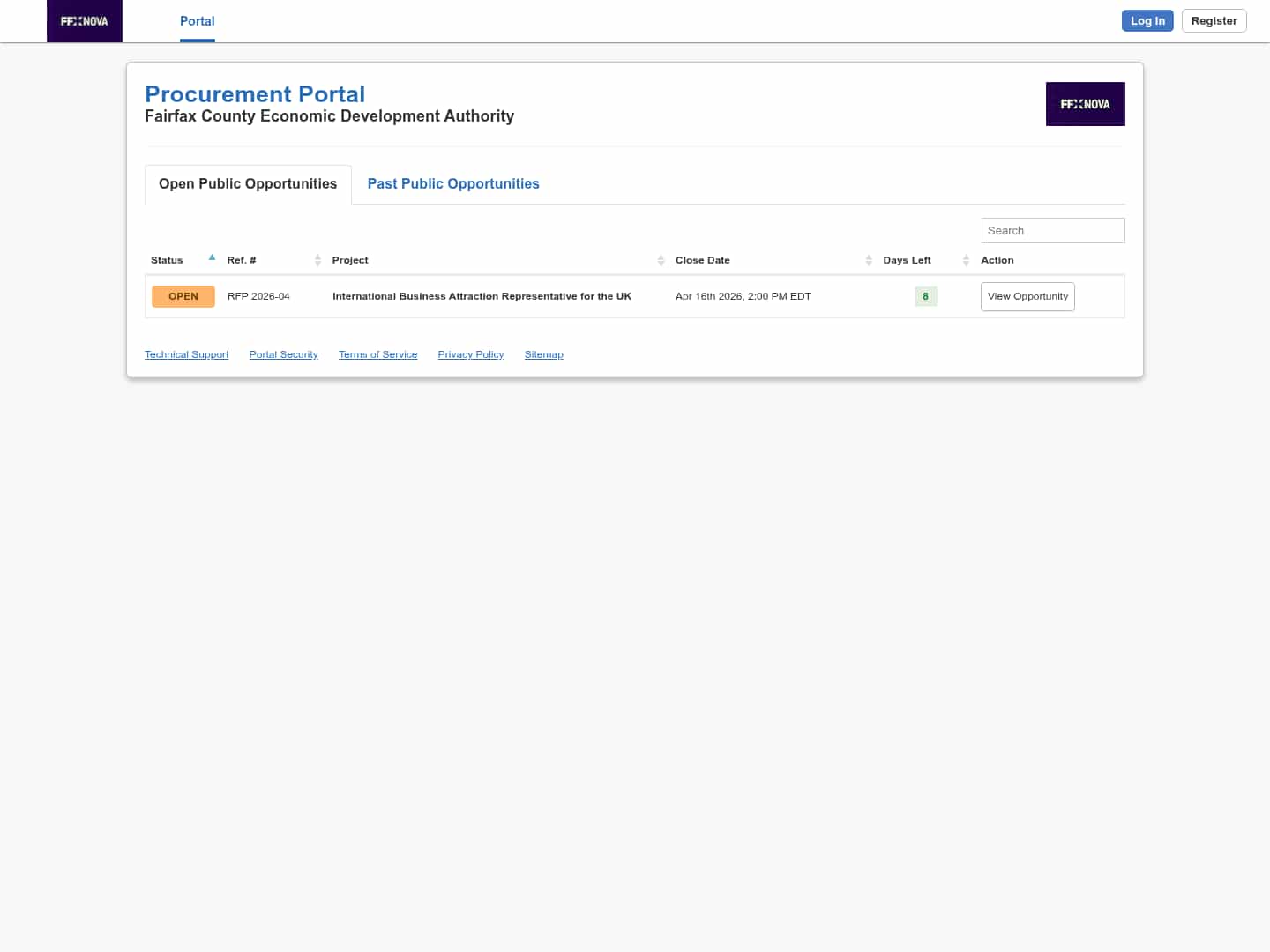The height and width of the screenshot is (952, 1270).
Task: Click the OPEN status badge
Action: pos(183,296)
